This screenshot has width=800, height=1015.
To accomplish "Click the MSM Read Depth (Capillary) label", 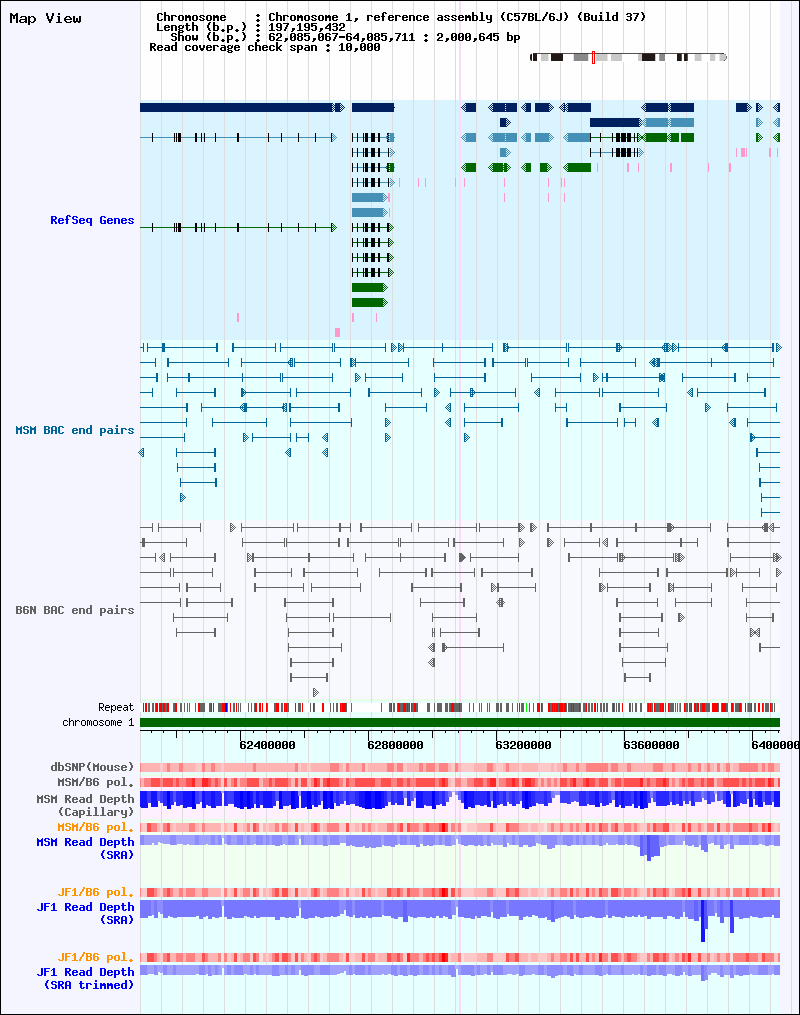I will point(85,805).
